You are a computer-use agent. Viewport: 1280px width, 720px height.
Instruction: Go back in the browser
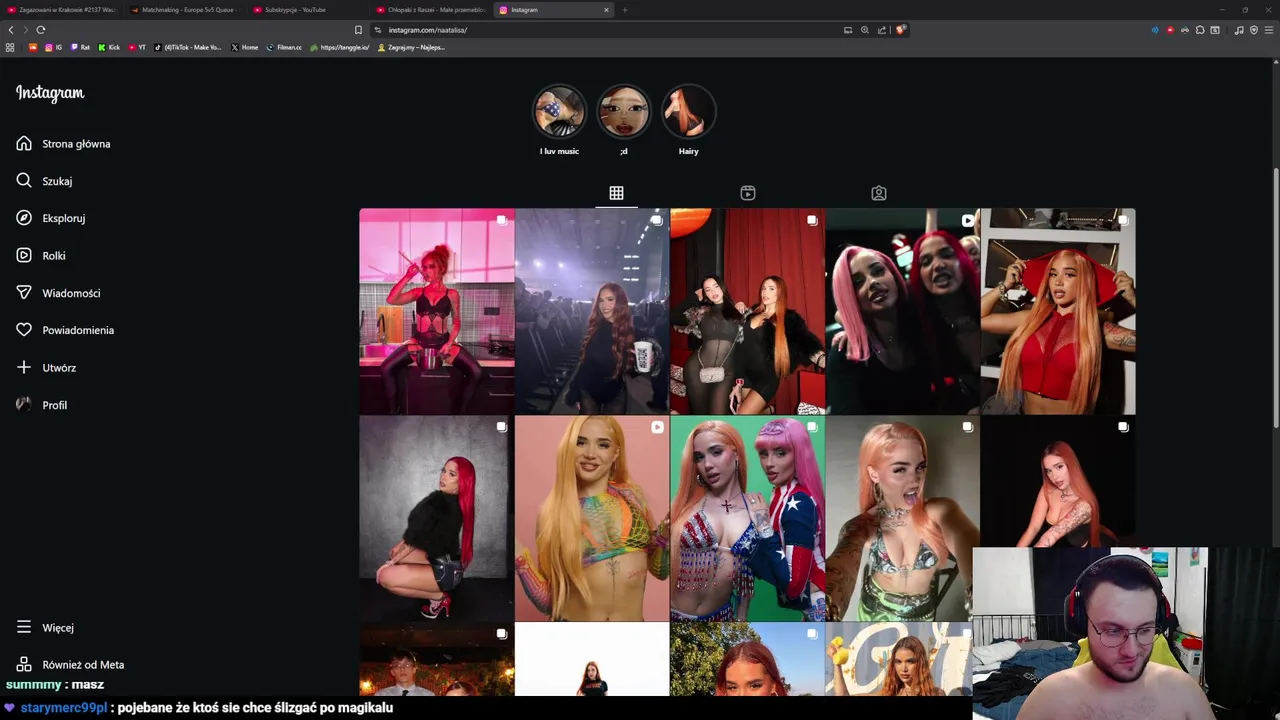pos(11,30)
